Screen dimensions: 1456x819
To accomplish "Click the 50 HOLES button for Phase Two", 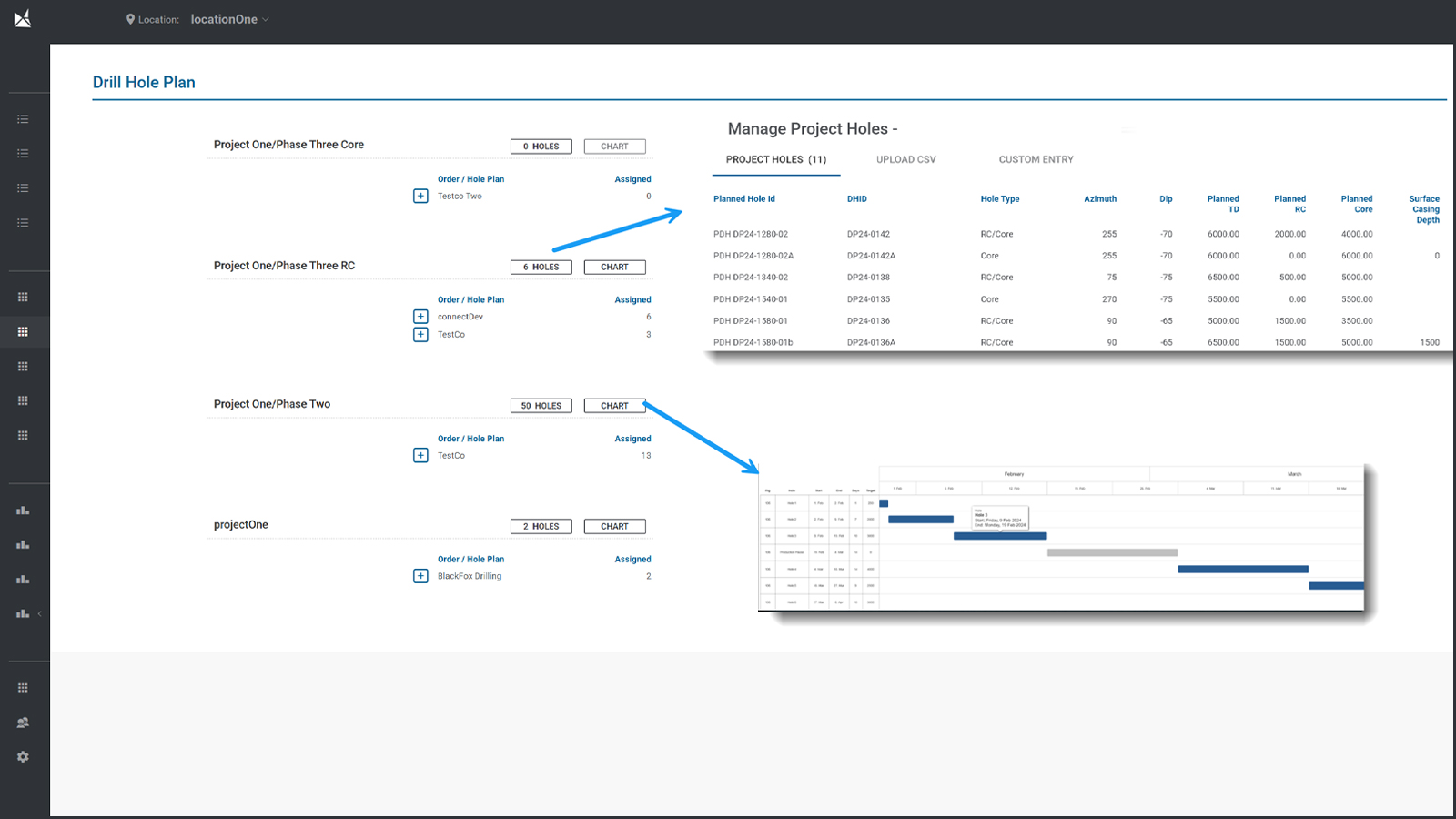I will point(541,406).
